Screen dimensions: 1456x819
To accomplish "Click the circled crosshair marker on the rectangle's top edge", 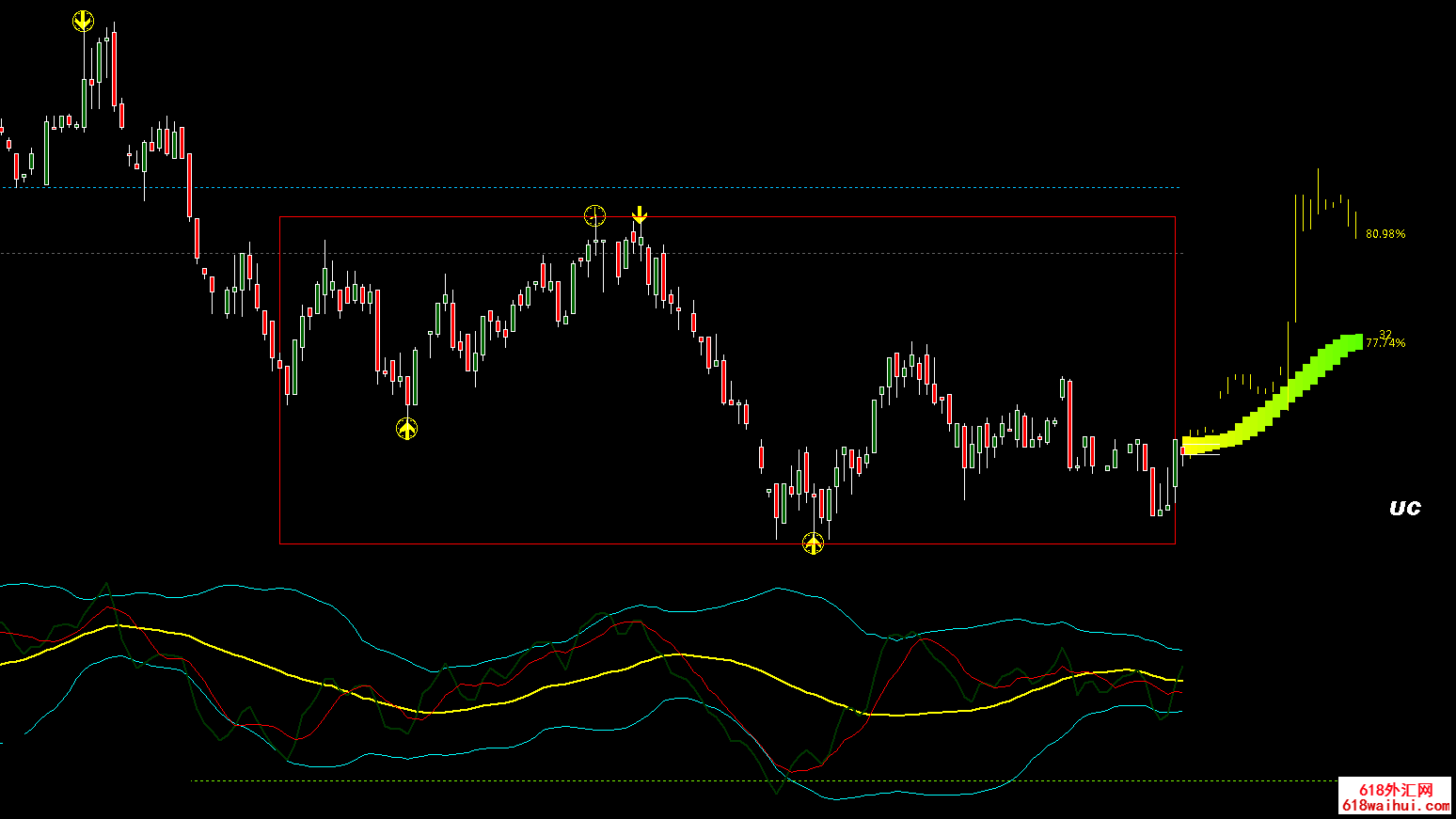I will [x=594, y=216].
